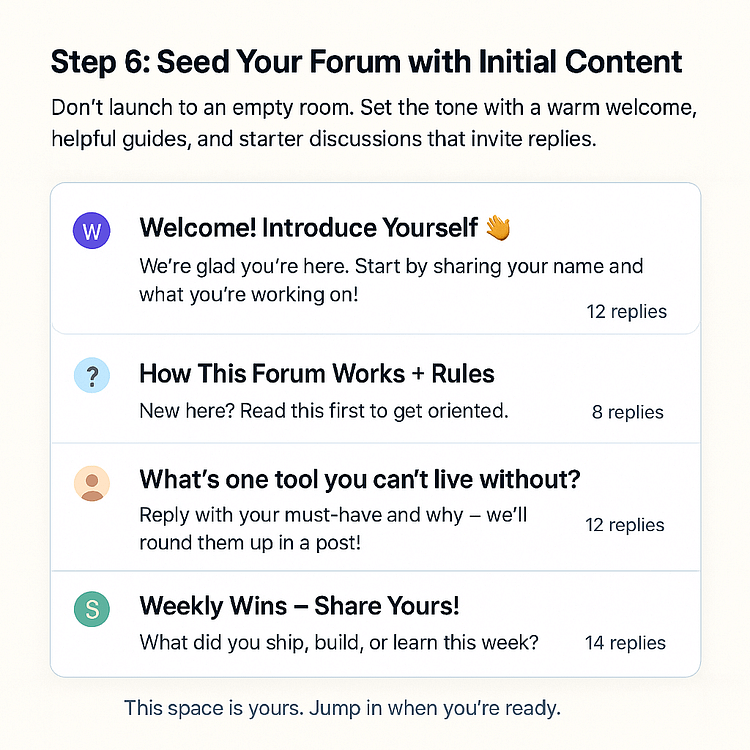Open the Welcome! Introduce Yourself thread

click(x=309, y=228)
